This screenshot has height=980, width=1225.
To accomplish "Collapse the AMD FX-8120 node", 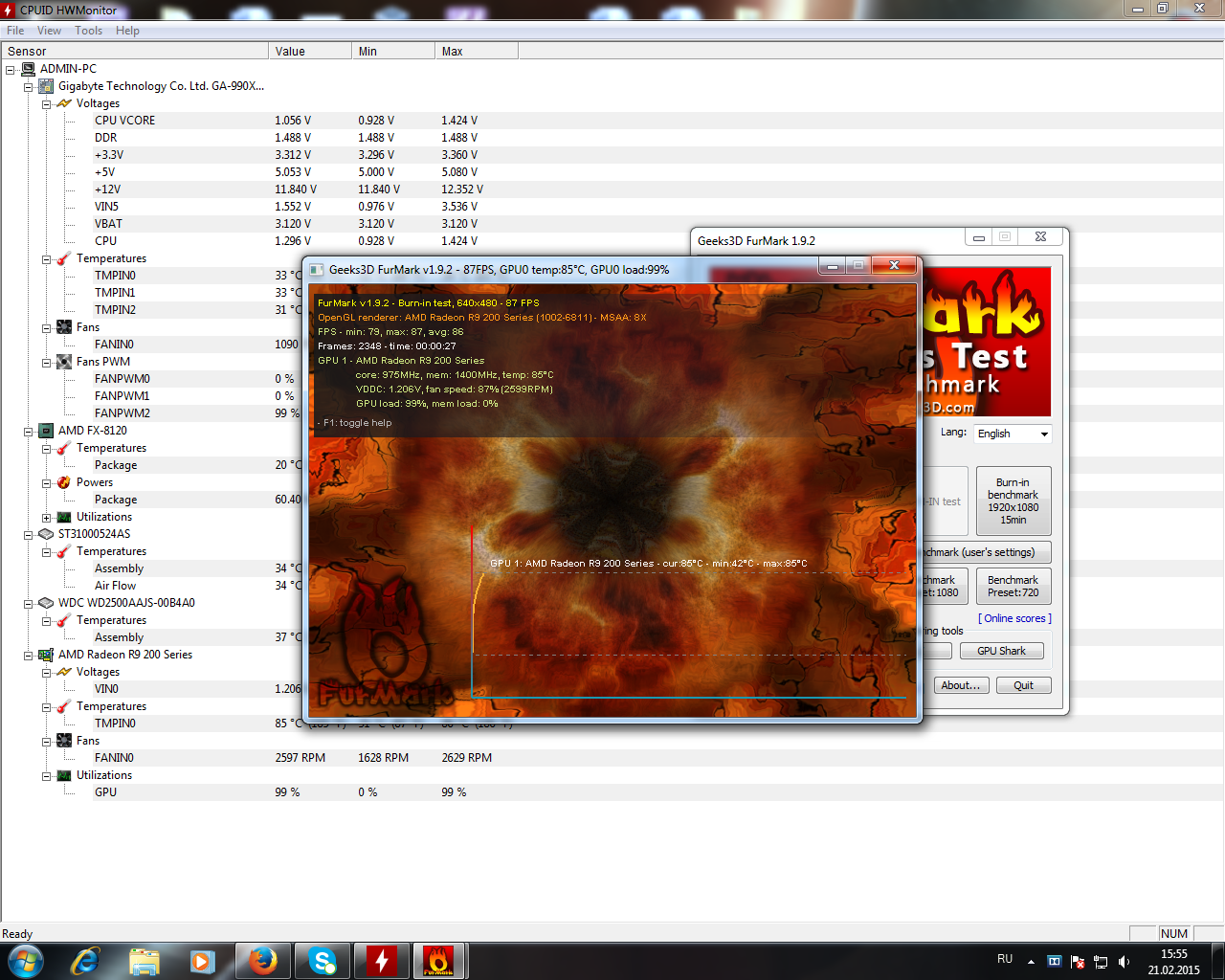I will 29,432.
